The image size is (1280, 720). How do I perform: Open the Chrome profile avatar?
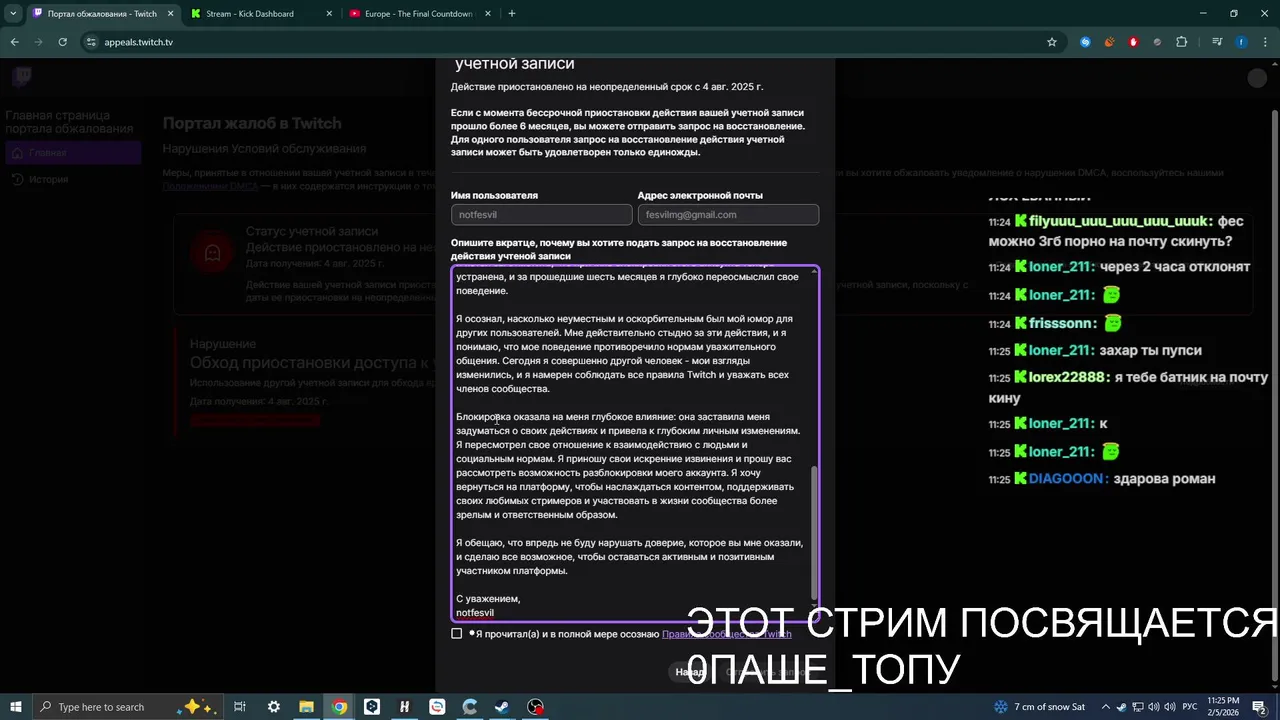[1241, 42]
